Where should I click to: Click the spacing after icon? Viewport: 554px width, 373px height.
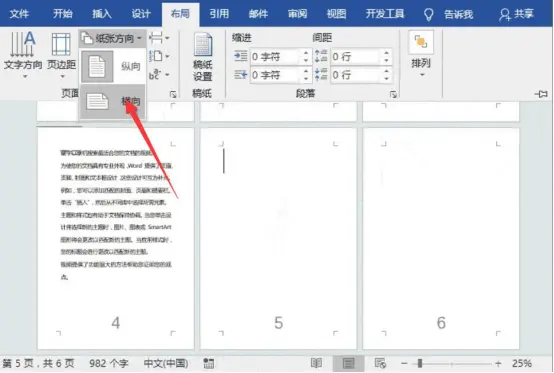coord(321,74)
